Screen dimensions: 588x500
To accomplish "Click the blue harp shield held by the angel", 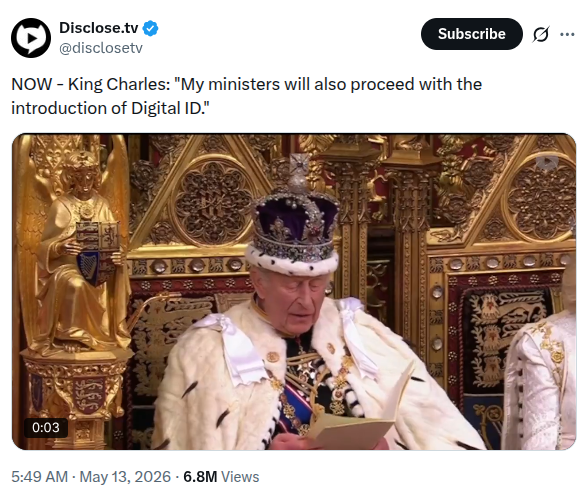I will coord(90,267).
